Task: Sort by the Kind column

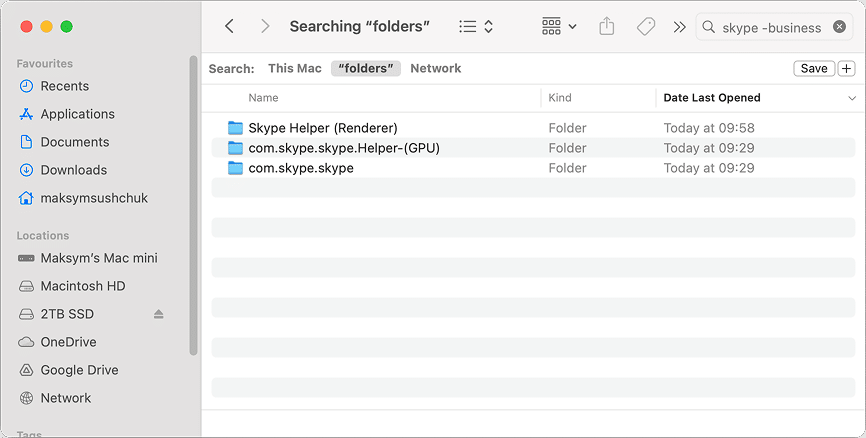Action: point(559,98)
